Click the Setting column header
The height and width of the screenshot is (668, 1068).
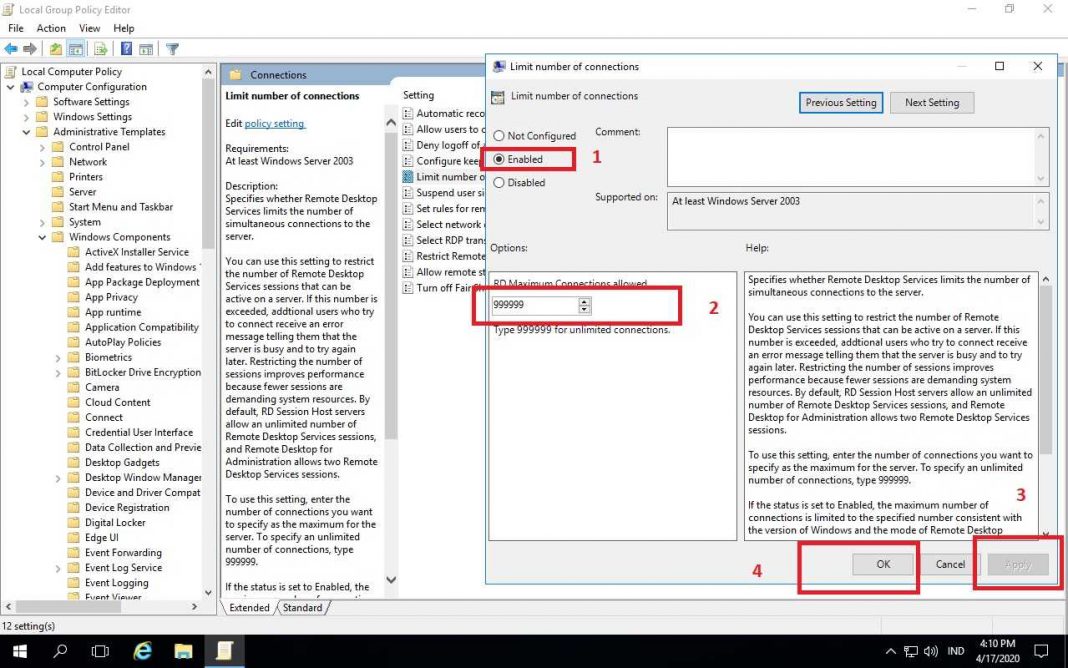[x=418, y=95]
